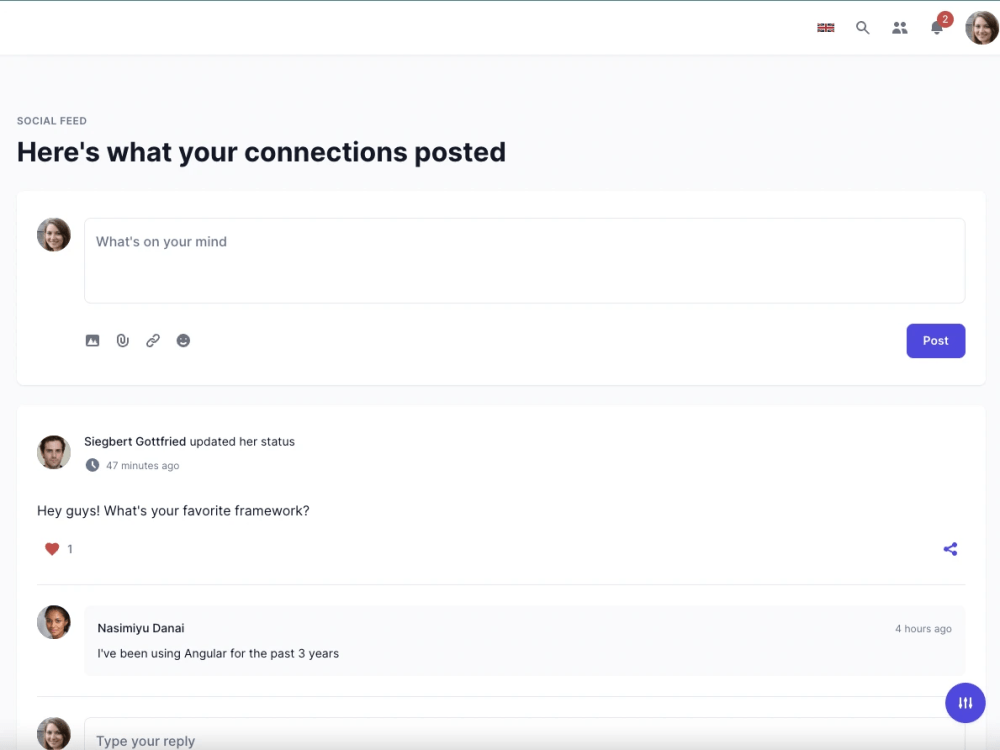Open the language flag selector
This screenshot has width=1000, height=750.
826,27
